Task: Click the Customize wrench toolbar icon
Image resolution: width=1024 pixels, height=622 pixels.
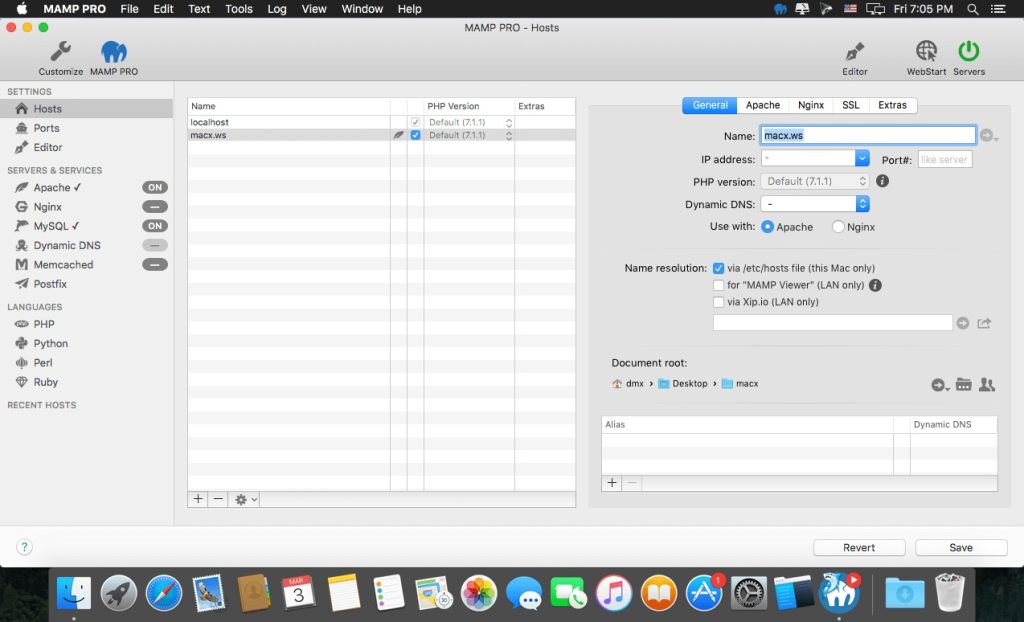Action: click(x=61, y=53)
